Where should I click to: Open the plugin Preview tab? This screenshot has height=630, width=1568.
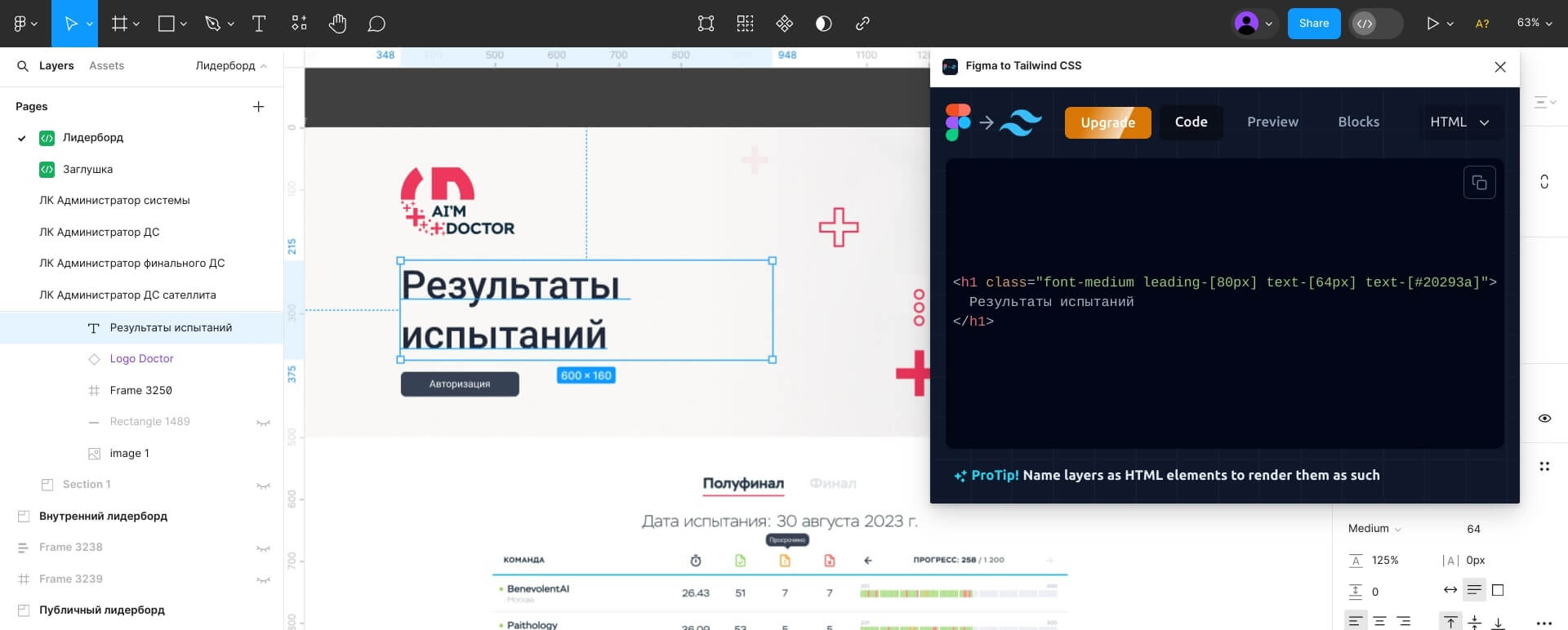(1272, 122)
